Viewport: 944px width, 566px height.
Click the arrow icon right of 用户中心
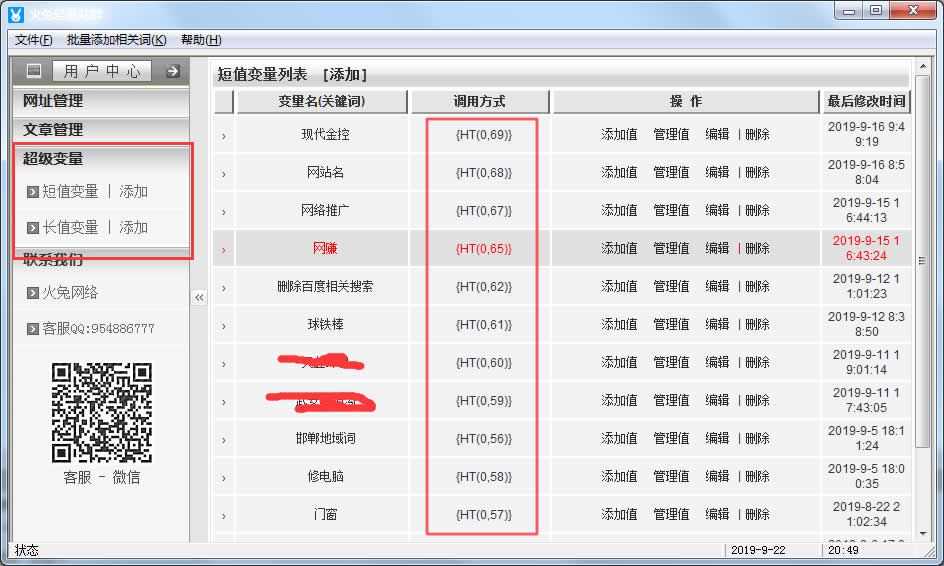[172, 71]
